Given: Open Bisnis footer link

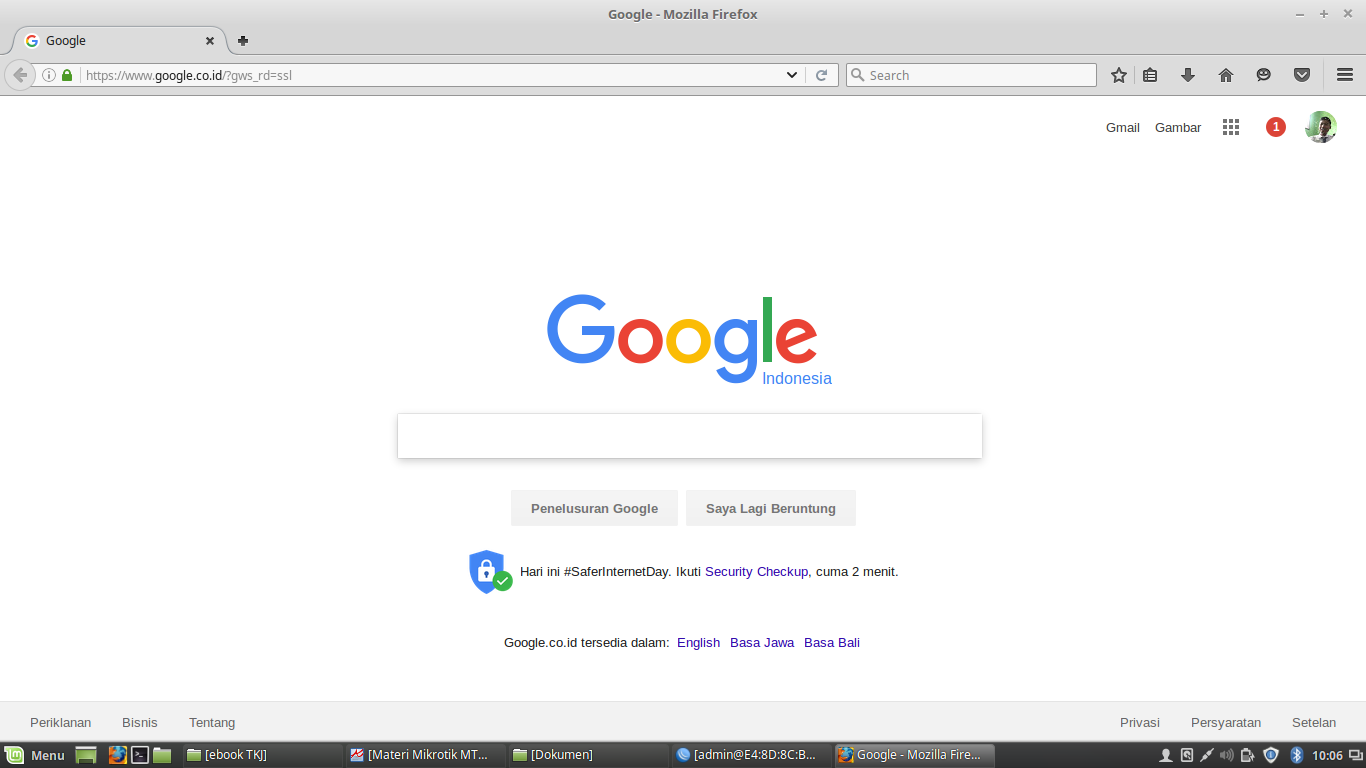Looking at the screenshot, I should (140, 722).
